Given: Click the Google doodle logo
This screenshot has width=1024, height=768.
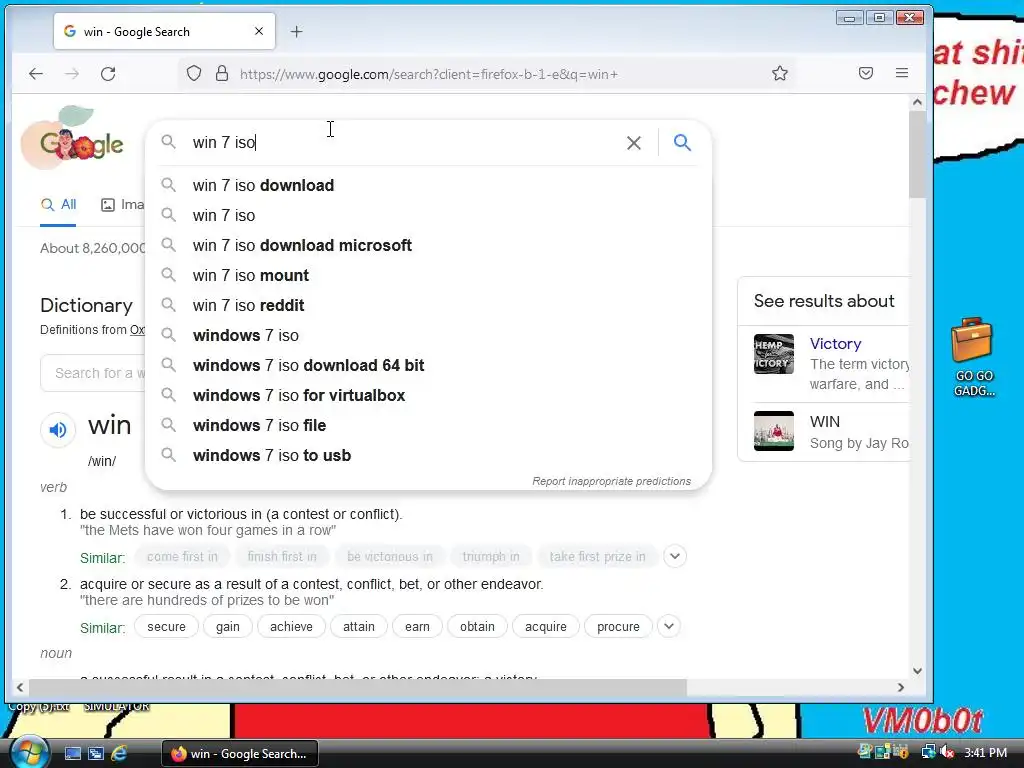Looking at the screenshot, I should [72, 138].
